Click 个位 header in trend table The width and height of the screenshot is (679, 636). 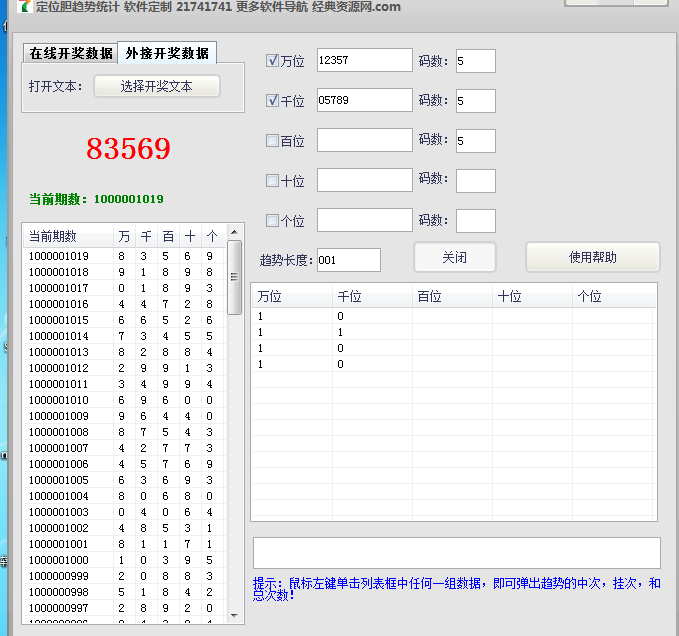pos(614,297)
